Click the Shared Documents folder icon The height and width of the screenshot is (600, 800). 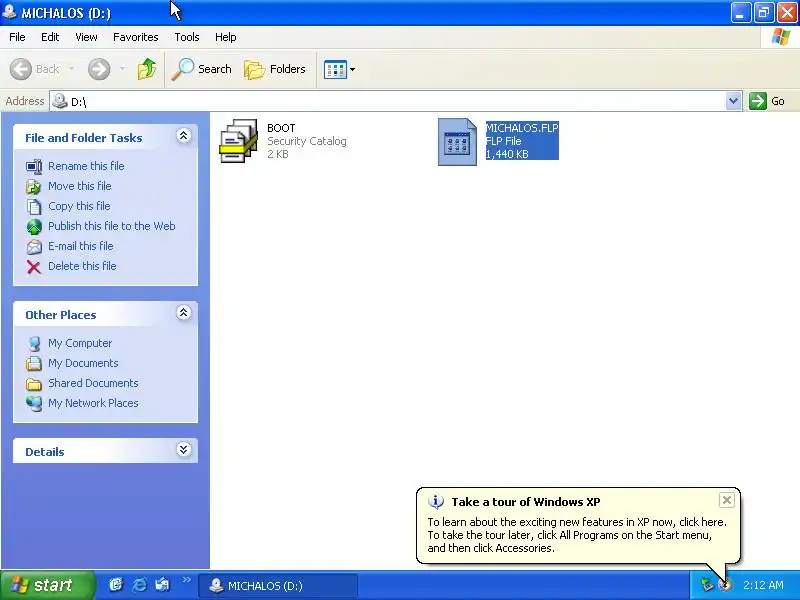pos(34,384)
